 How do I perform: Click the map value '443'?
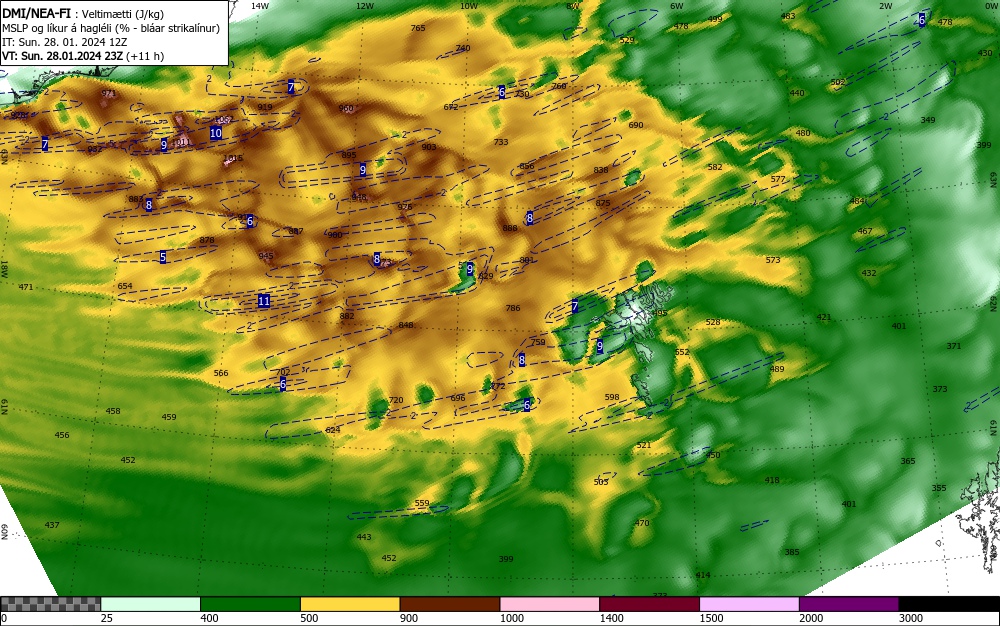[x=364, y=537]
